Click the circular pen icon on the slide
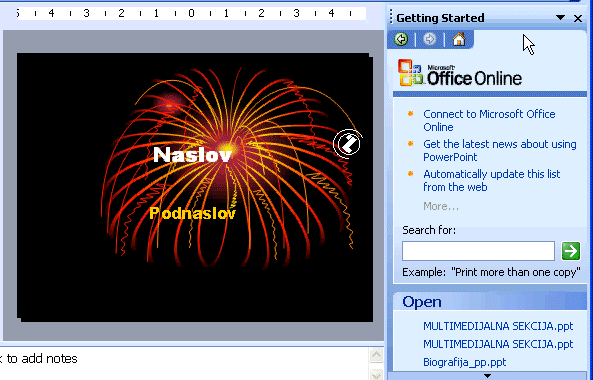Image resolution: width=593 pixels, height=380 pixels. 348,144
